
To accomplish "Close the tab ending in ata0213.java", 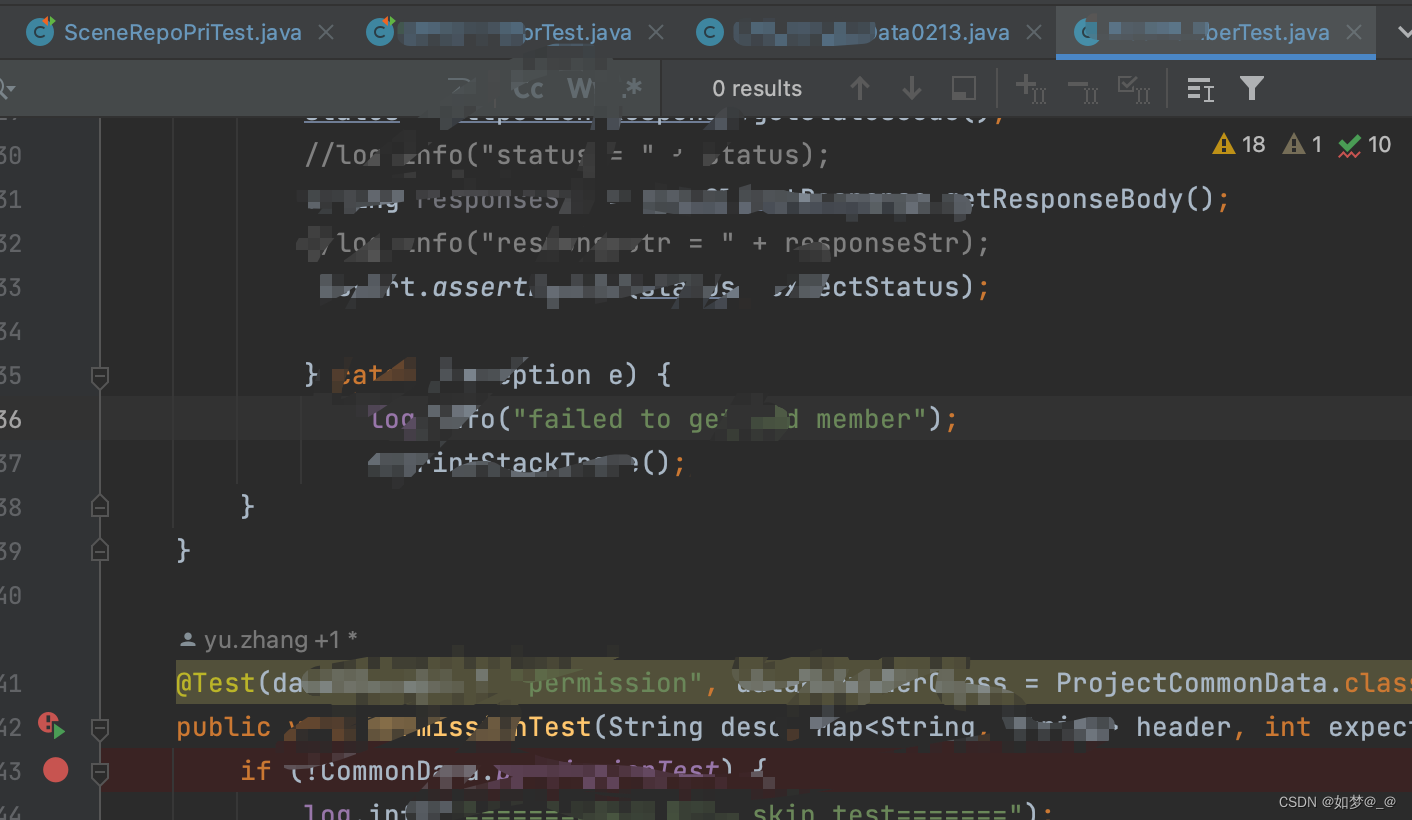I will [1033, 33].
